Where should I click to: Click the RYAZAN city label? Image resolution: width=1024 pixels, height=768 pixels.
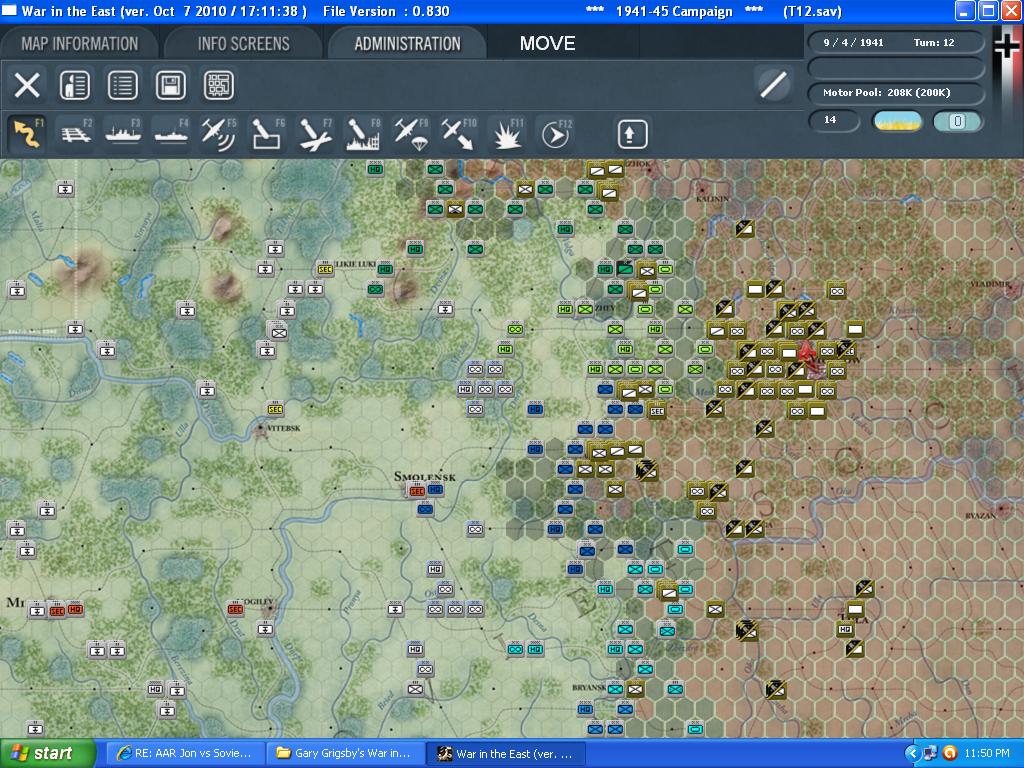(x=980, y=515)
